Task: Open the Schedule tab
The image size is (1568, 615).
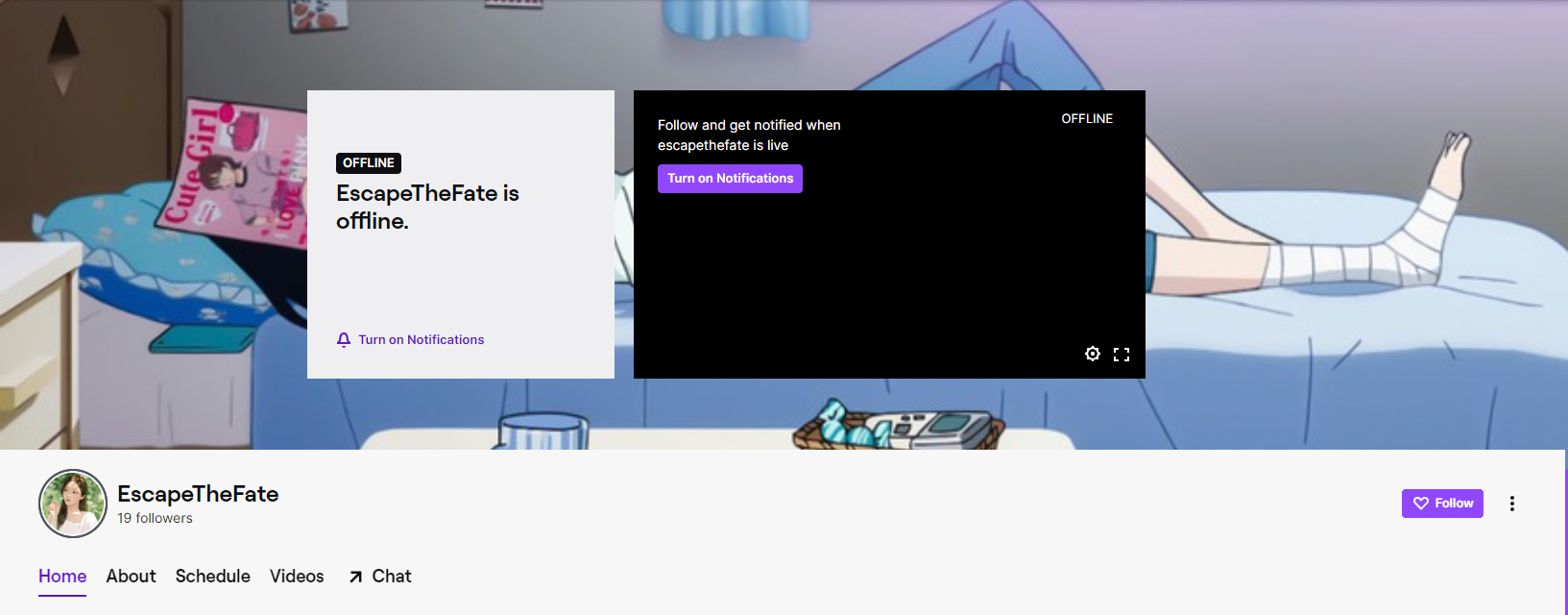Action: 213,577
